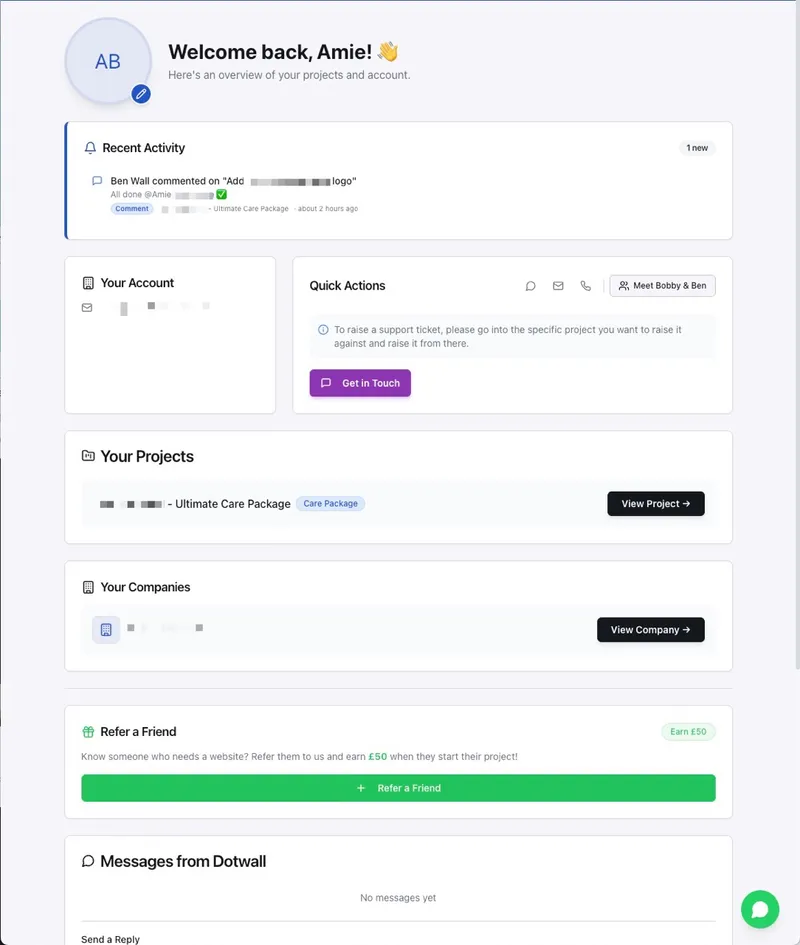Click the Send a Reply field
This screenshot has width=800, height=945.
click(x=110, y=938)
